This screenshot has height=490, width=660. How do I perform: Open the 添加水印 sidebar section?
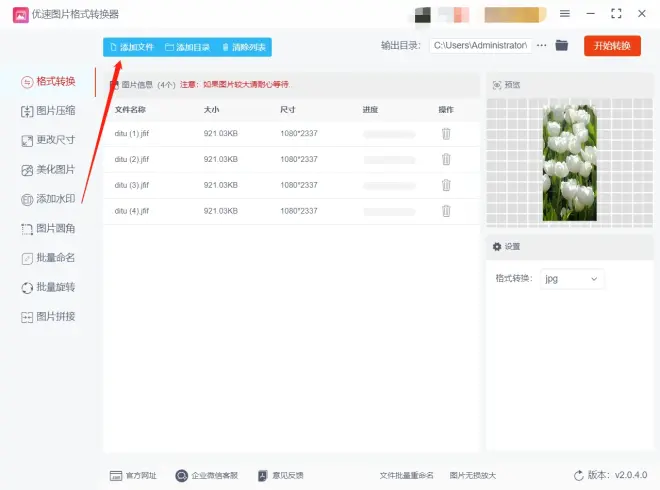[49, 199]
